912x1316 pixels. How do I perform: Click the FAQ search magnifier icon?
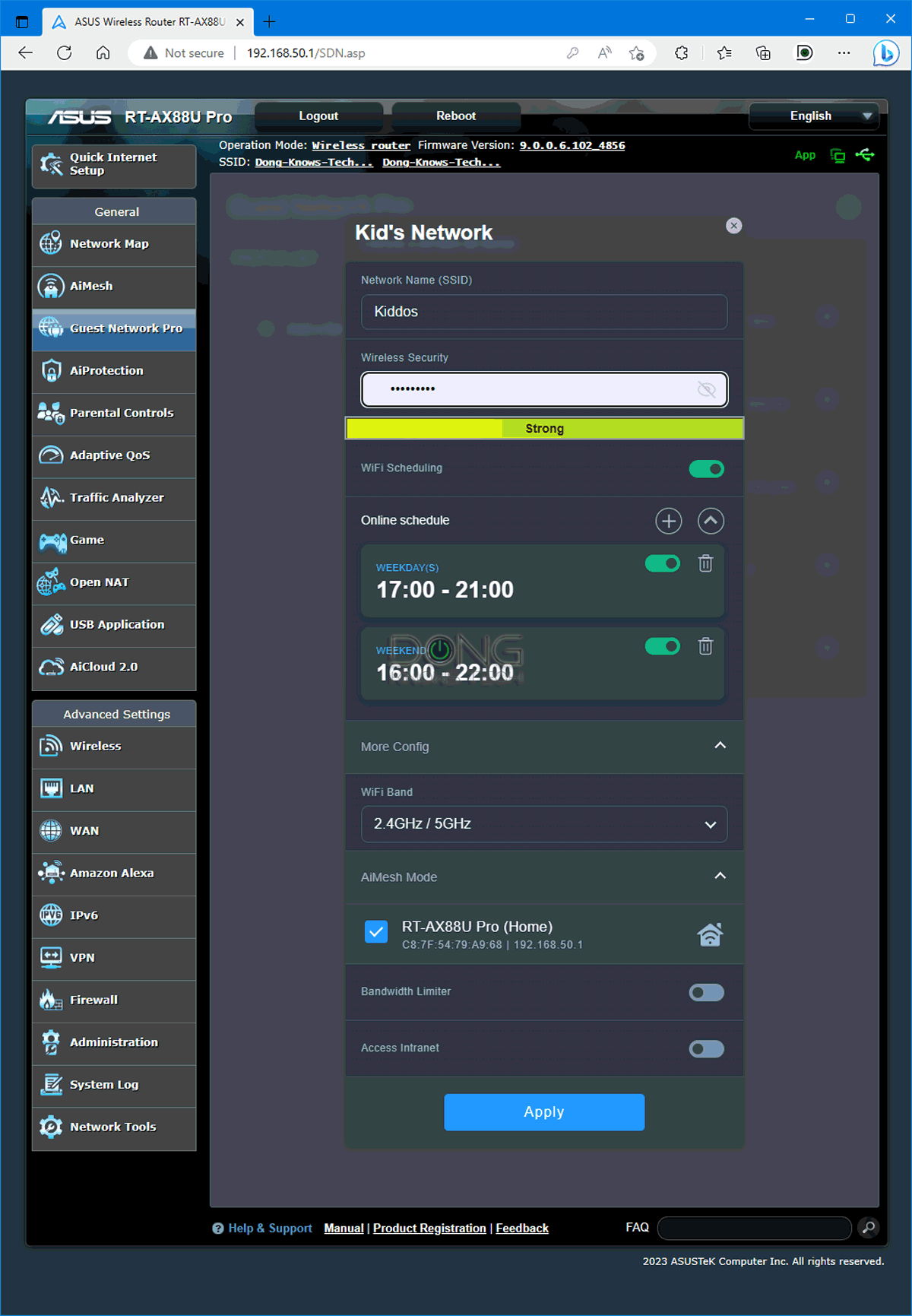(x=869, y=1227)
